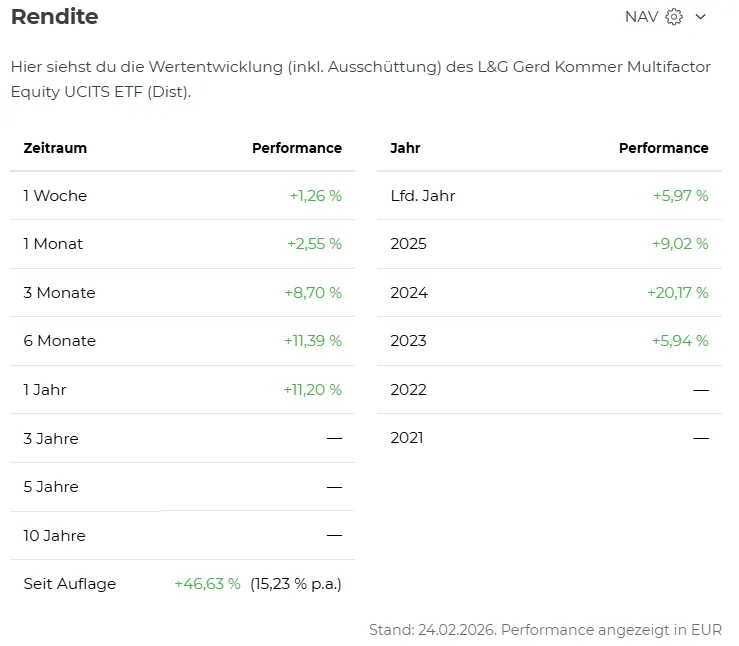Screen dimensions: 739x646
Task: Expand the chevron dropdown next to NAV
Action: click(x=700, y=17)
